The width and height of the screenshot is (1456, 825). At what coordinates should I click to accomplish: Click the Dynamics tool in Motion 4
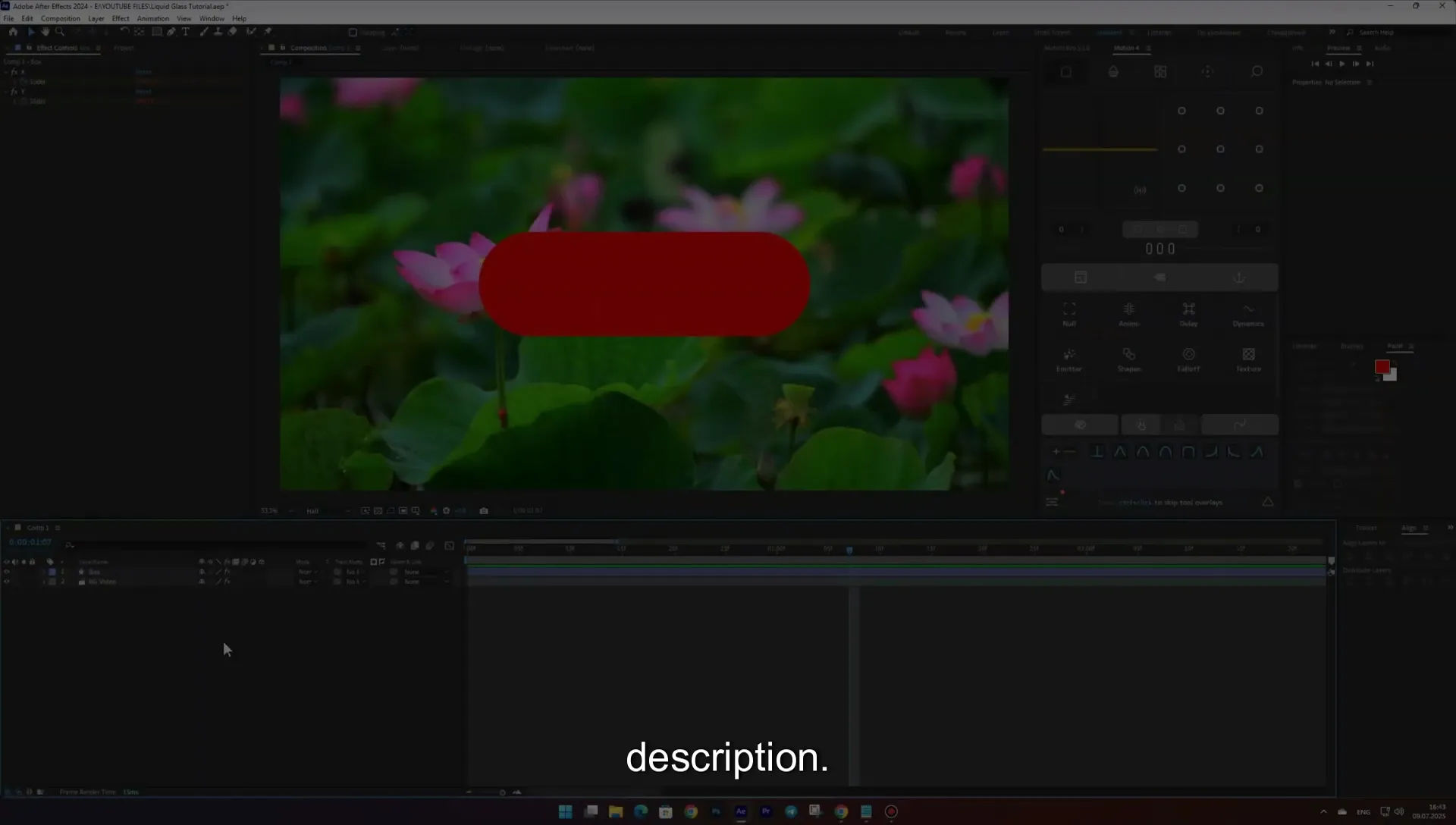pos(1248,314)
